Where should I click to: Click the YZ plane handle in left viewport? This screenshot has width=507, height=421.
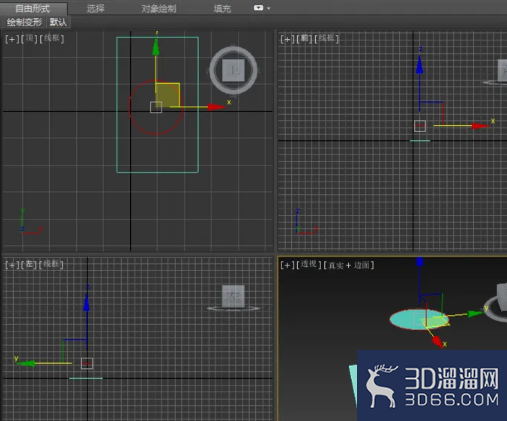point(75,351)
